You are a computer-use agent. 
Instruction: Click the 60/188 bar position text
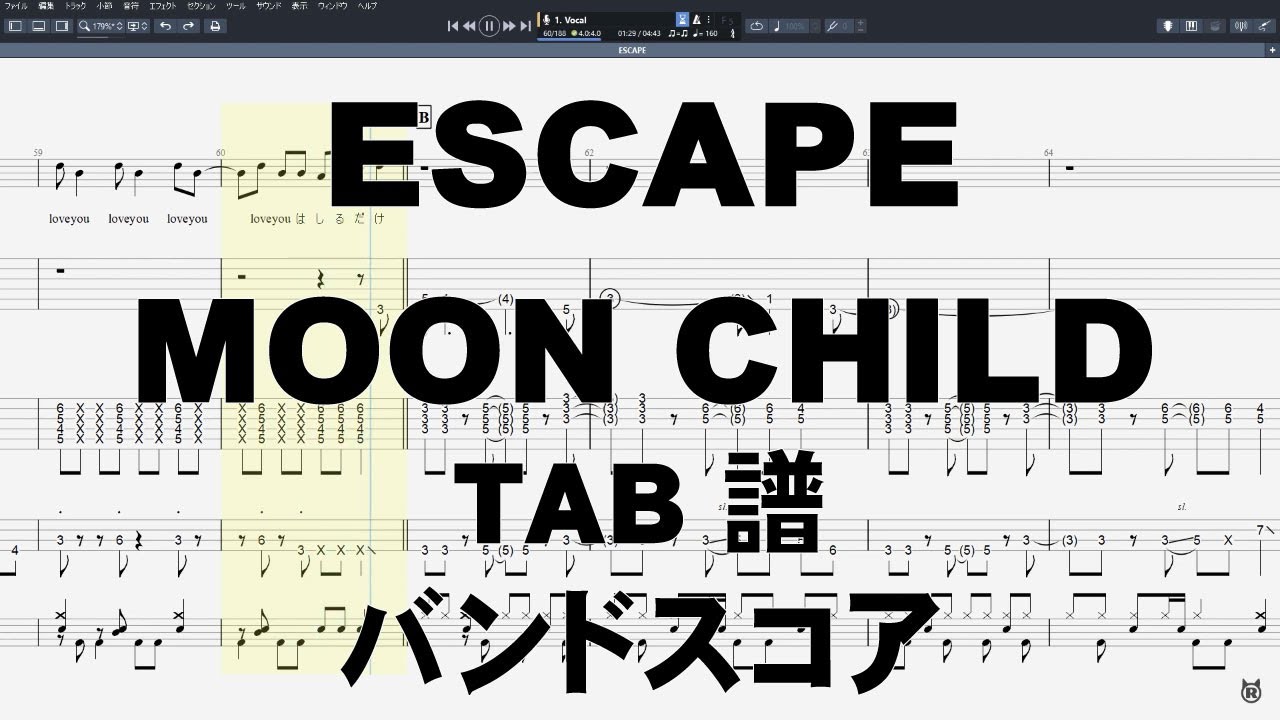pos(554,33)
